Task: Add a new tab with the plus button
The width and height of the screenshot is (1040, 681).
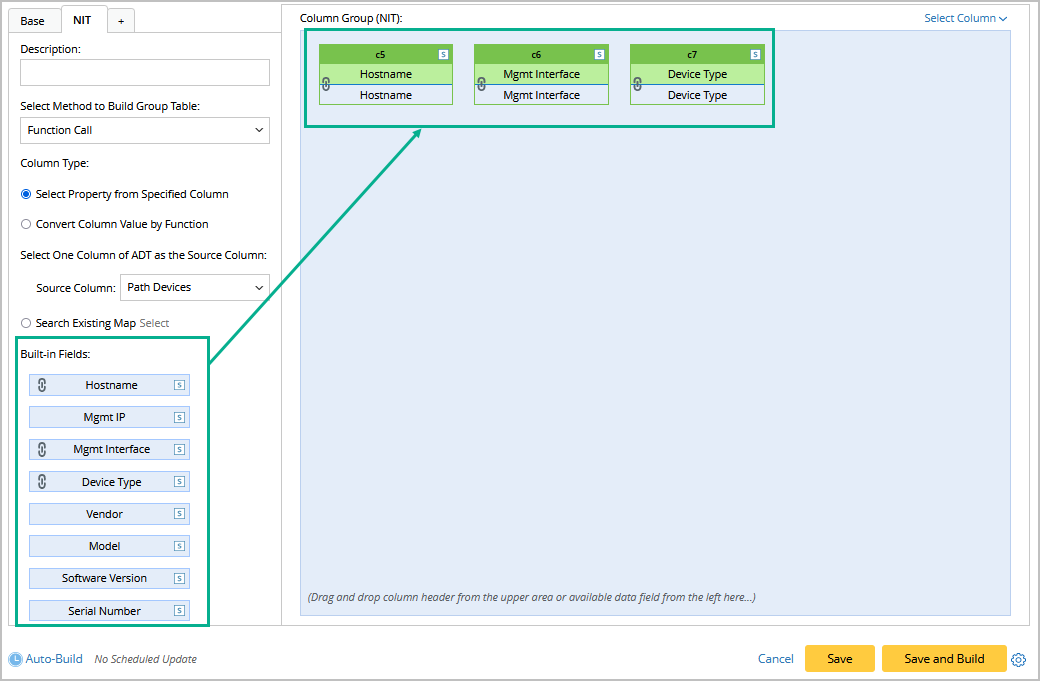Action: pyautogui.click(x=121, y=21)
